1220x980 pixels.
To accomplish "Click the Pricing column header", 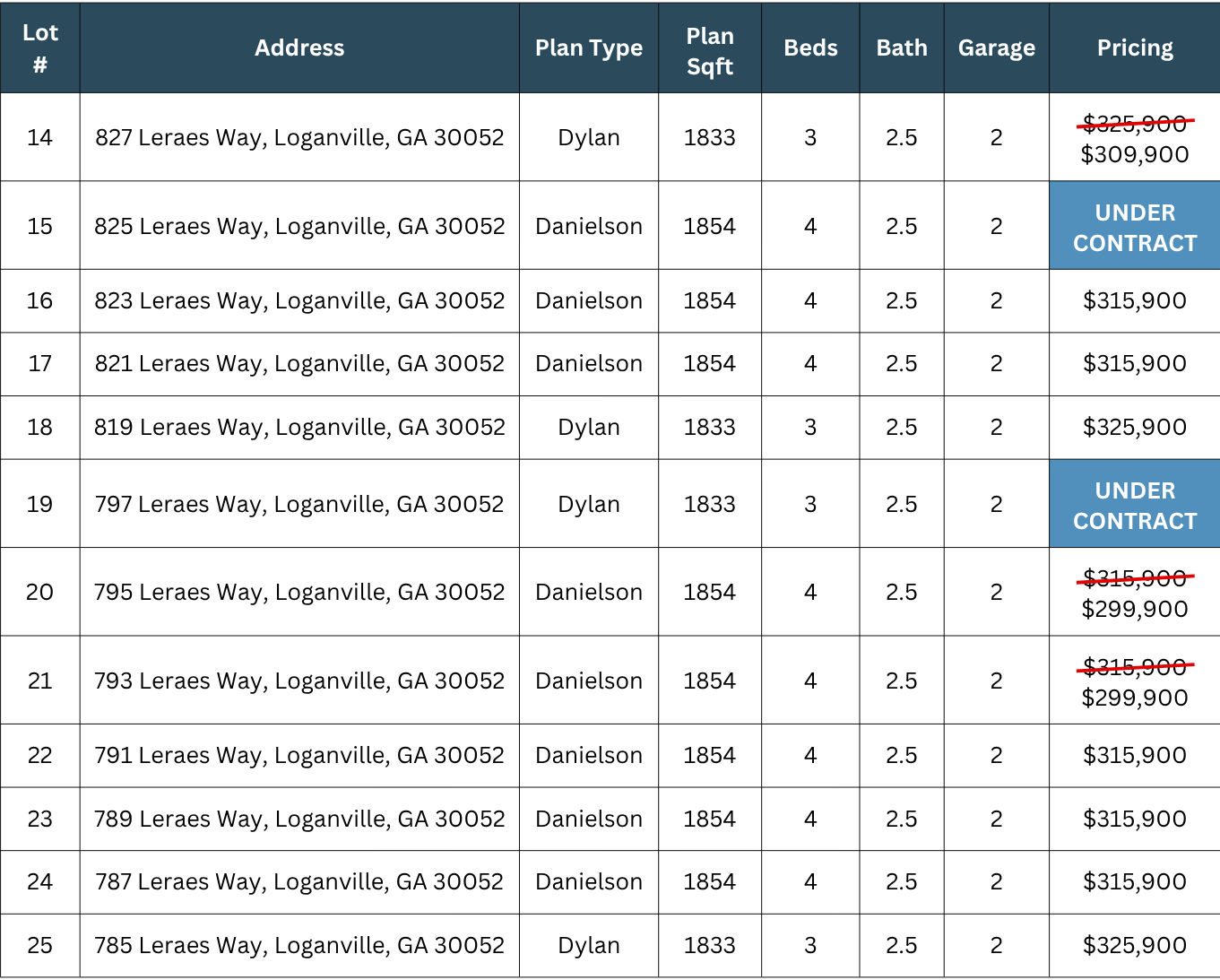I will [1135, 48].
